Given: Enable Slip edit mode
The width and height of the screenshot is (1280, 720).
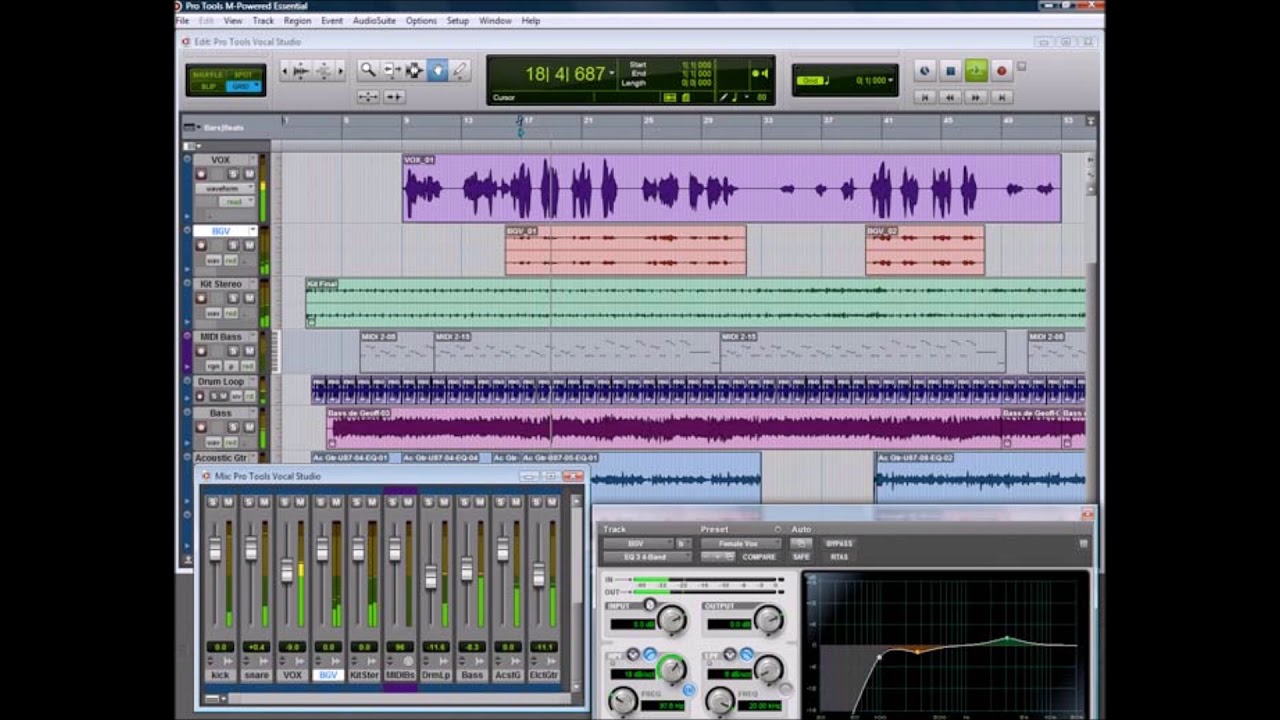Looking at the screenshot, I should pos(208,86).
